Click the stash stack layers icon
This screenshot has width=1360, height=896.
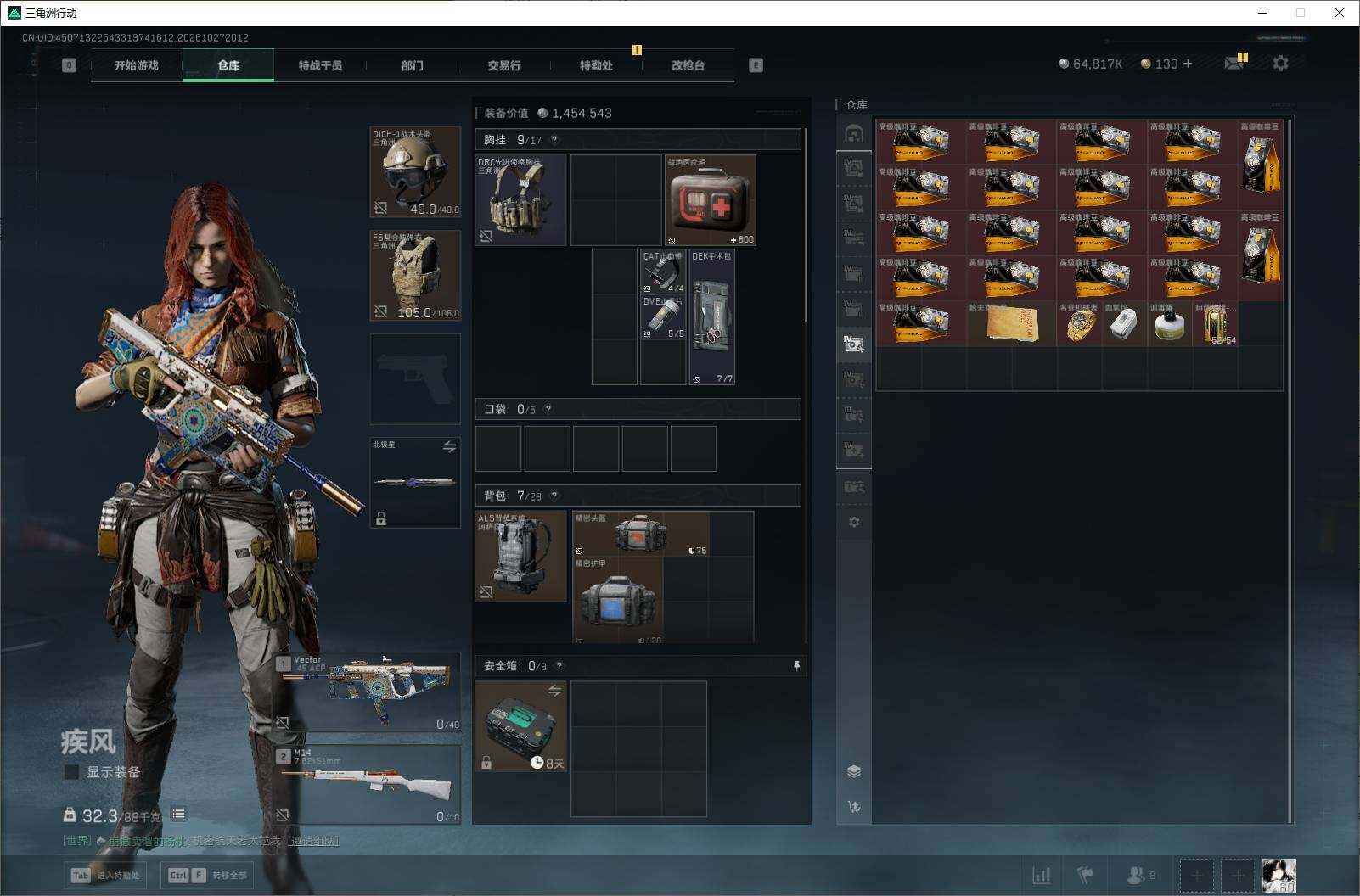point(854,771)
